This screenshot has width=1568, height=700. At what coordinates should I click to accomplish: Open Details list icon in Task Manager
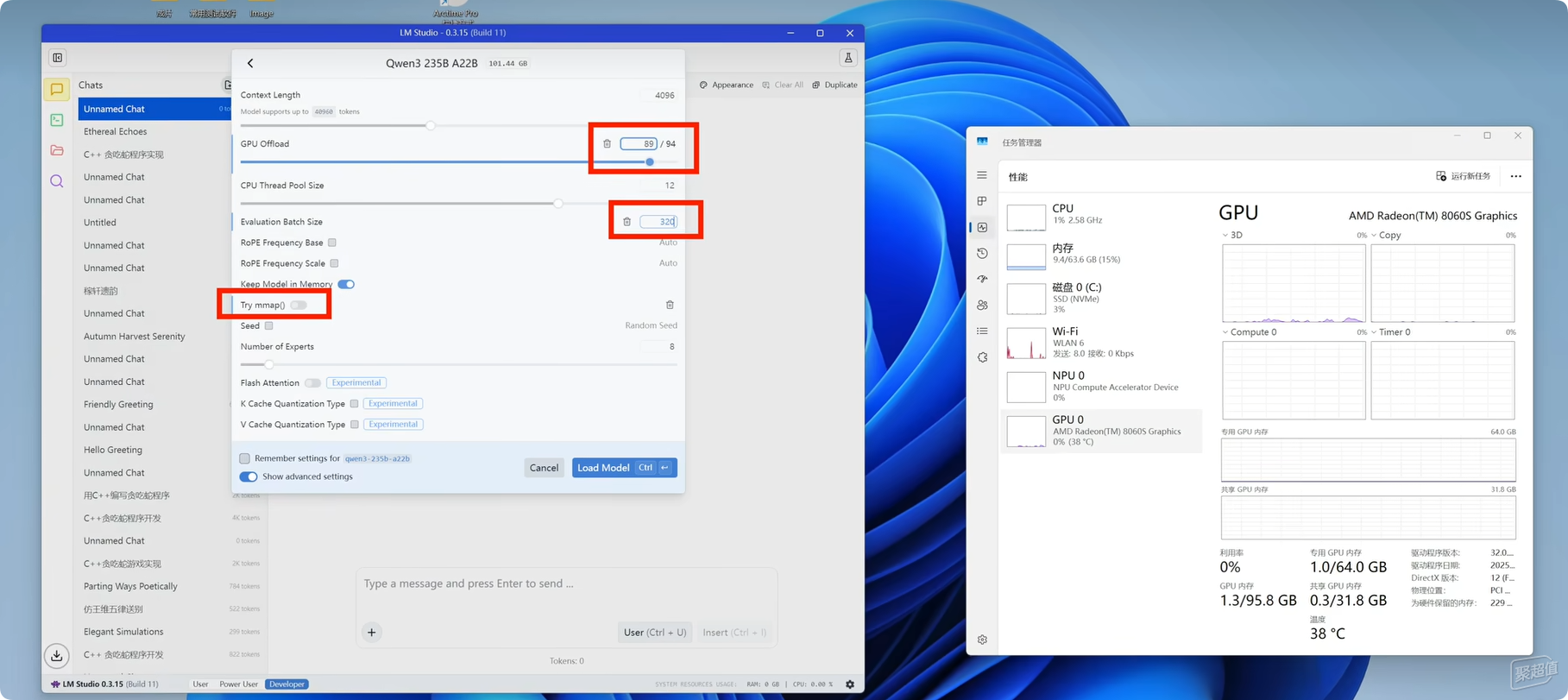(x=982, y=331)
